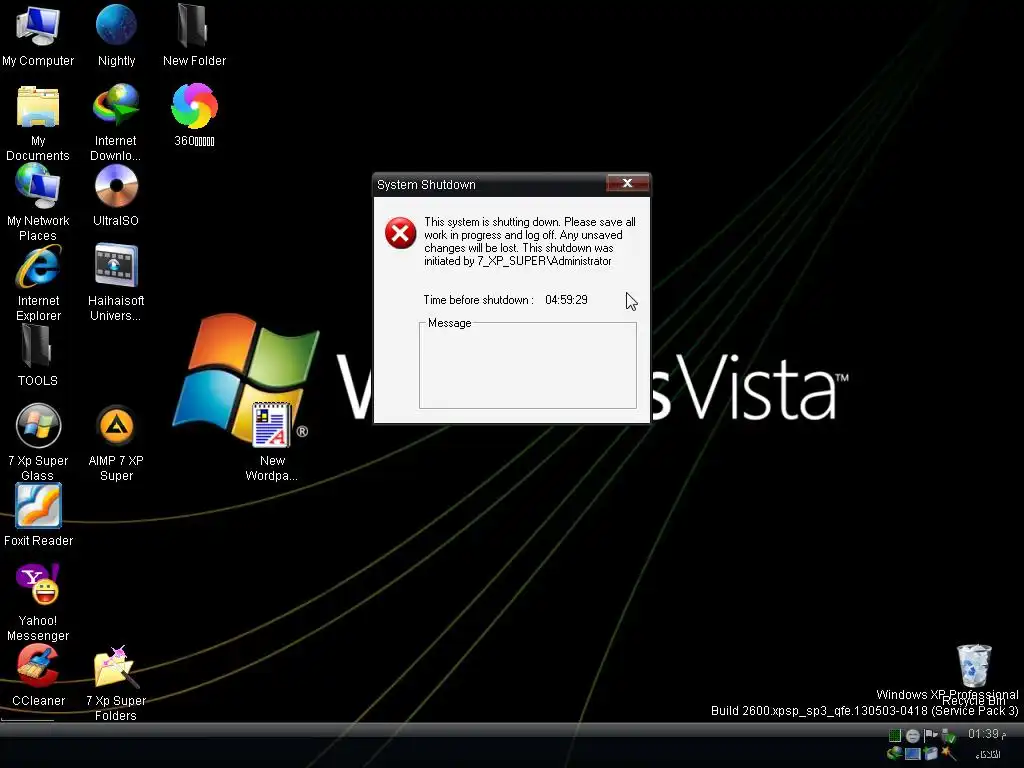
Task: Open the My Computer desktop icon
Action: point(38,36)
